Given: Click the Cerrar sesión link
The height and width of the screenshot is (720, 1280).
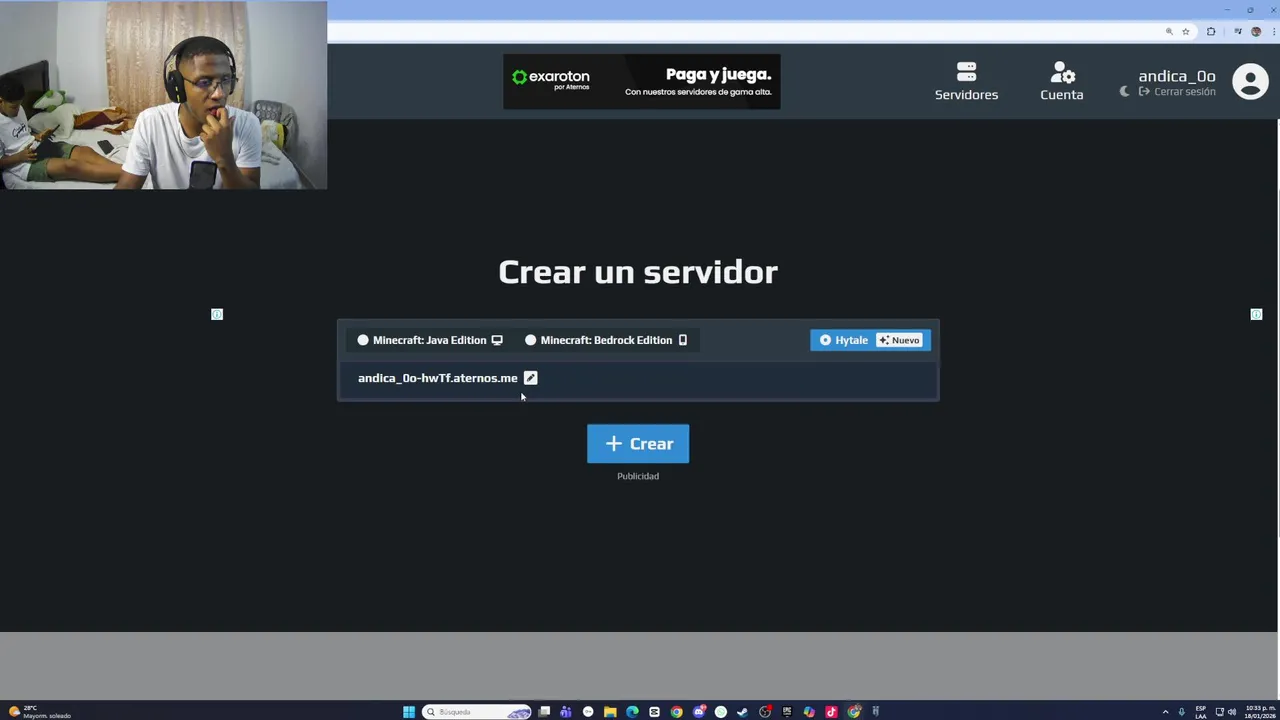Looking at the screenshot, I should click(1177, 91).
